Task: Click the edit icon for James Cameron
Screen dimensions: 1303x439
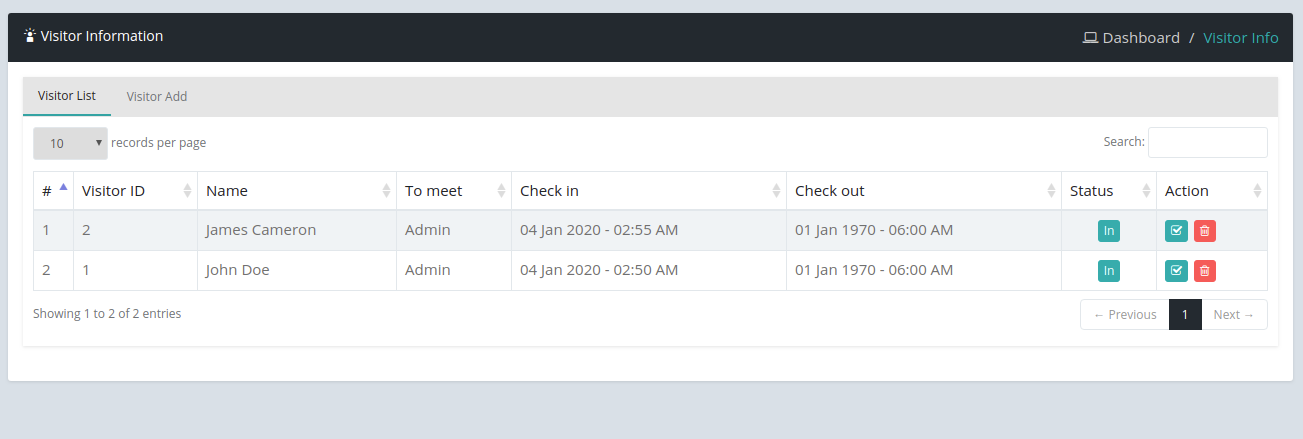Action: pos(1177,231)
